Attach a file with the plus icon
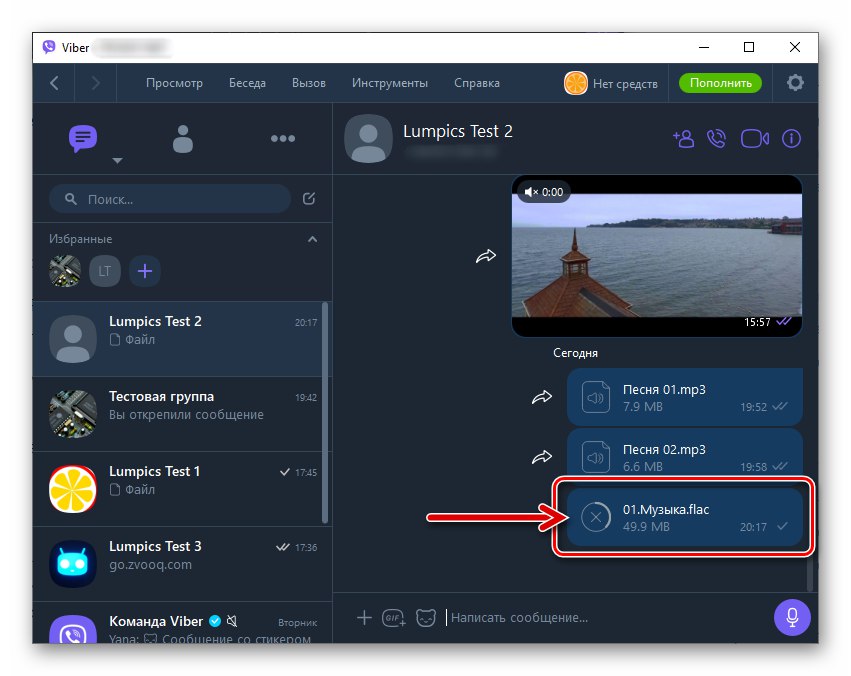851x676 pixels. [364, 617]
